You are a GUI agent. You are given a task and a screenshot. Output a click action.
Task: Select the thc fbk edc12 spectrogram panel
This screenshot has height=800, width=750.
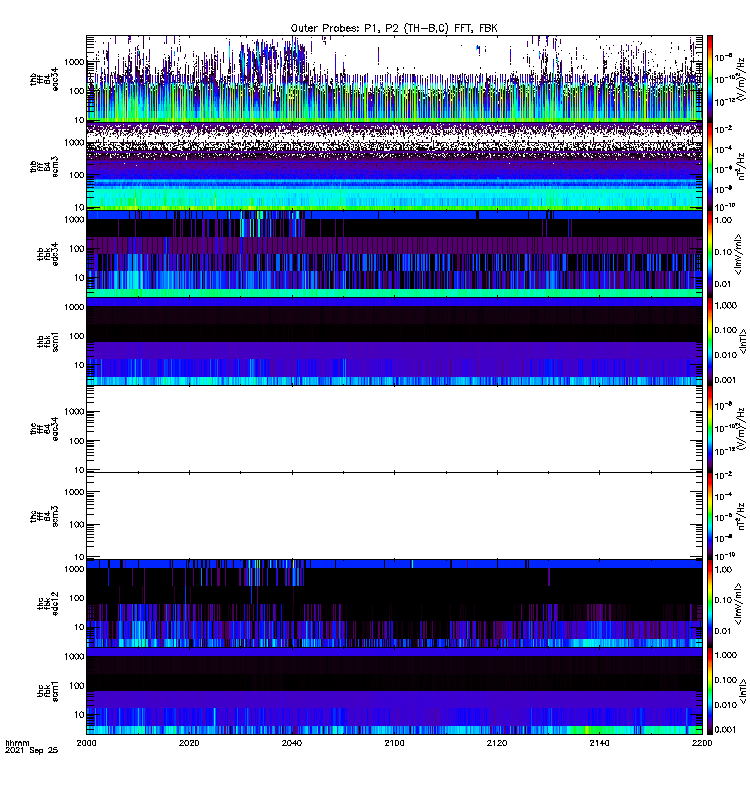(394, 604)
